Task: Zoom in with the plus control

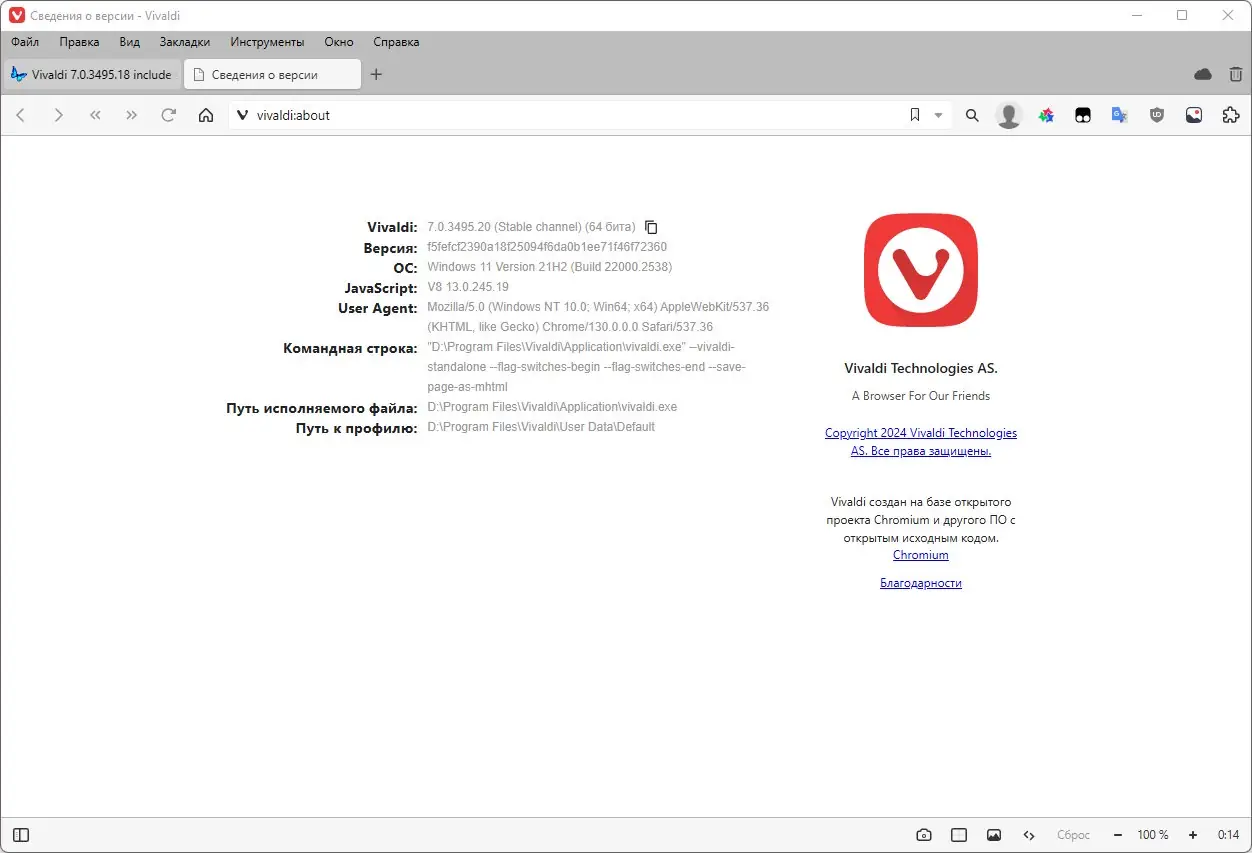Action: pyautogui.click(x=1191, y=834)
